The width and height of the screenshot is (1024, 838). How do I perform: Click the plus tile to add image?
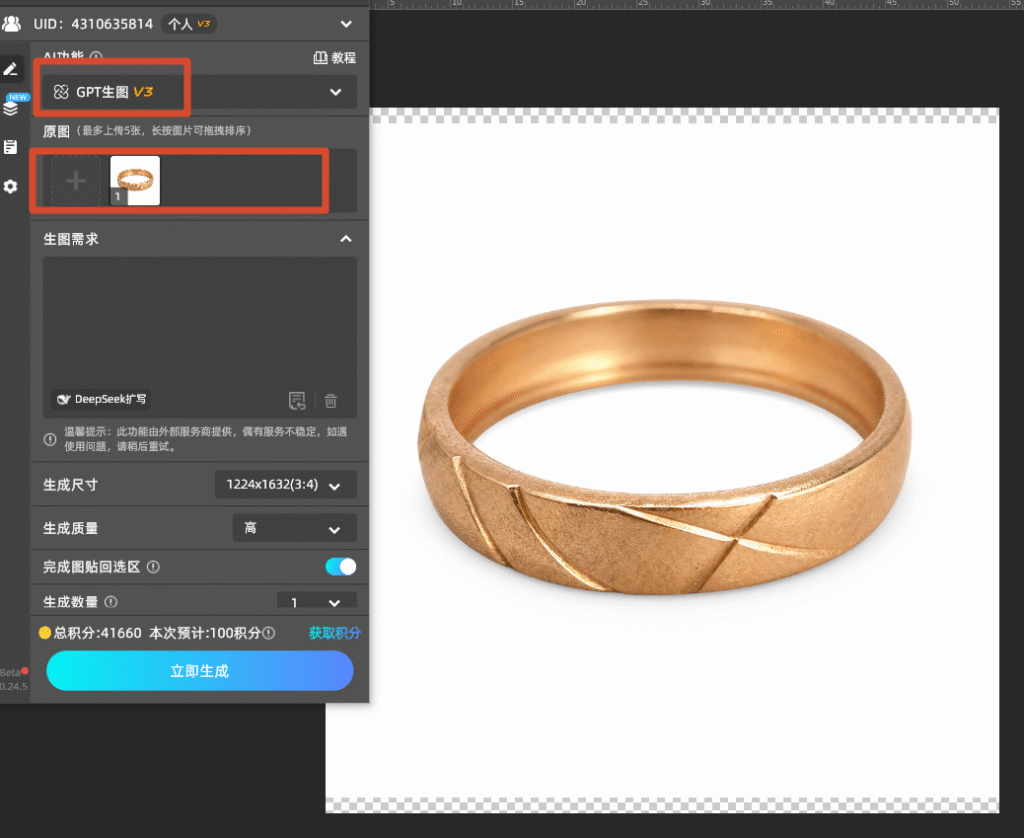coord(76,180)
